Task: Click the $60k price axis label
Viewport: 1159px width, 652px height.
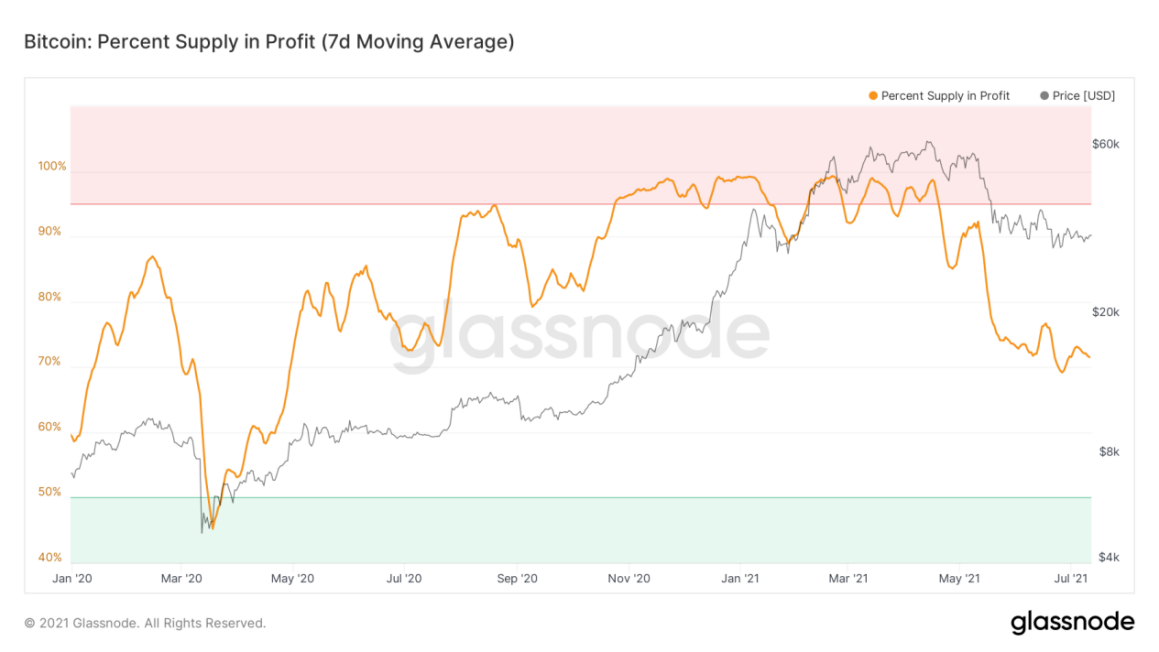Action: point(1106,144)
